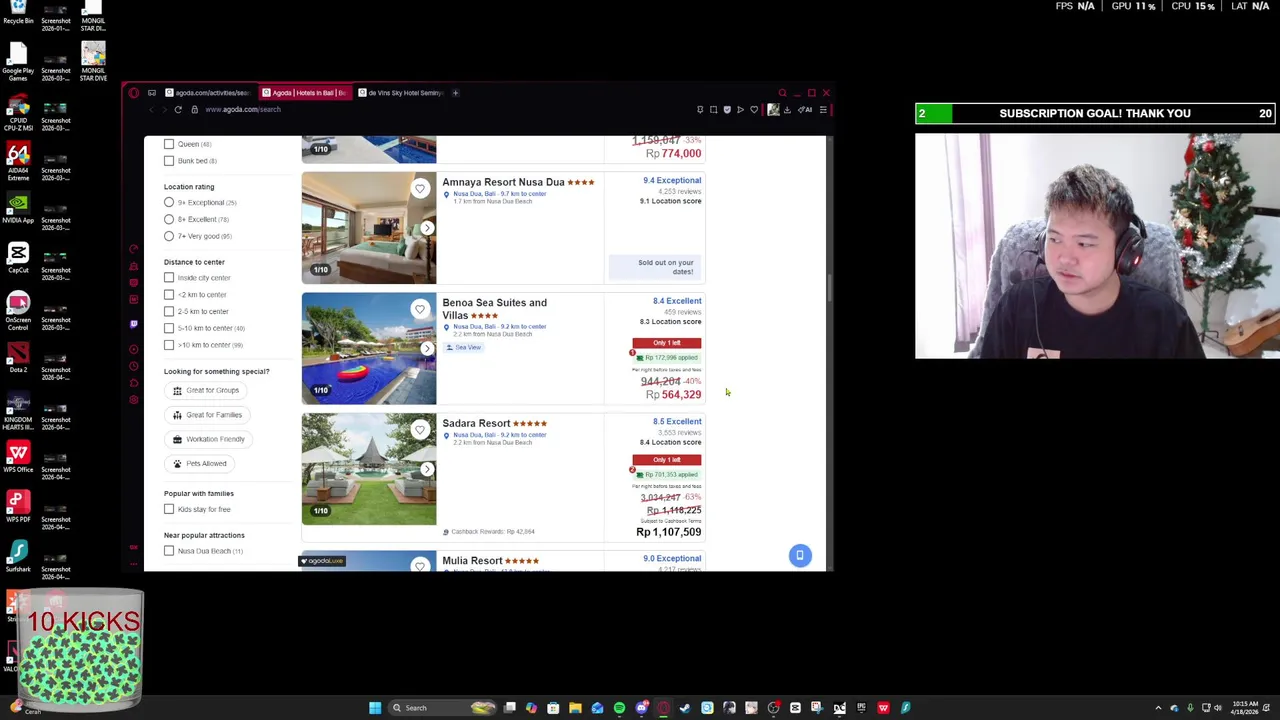The width and height of the screenshot is (1280, 720).
Task: Show next photo of Amnaya Resort
Action: (427, 228)
